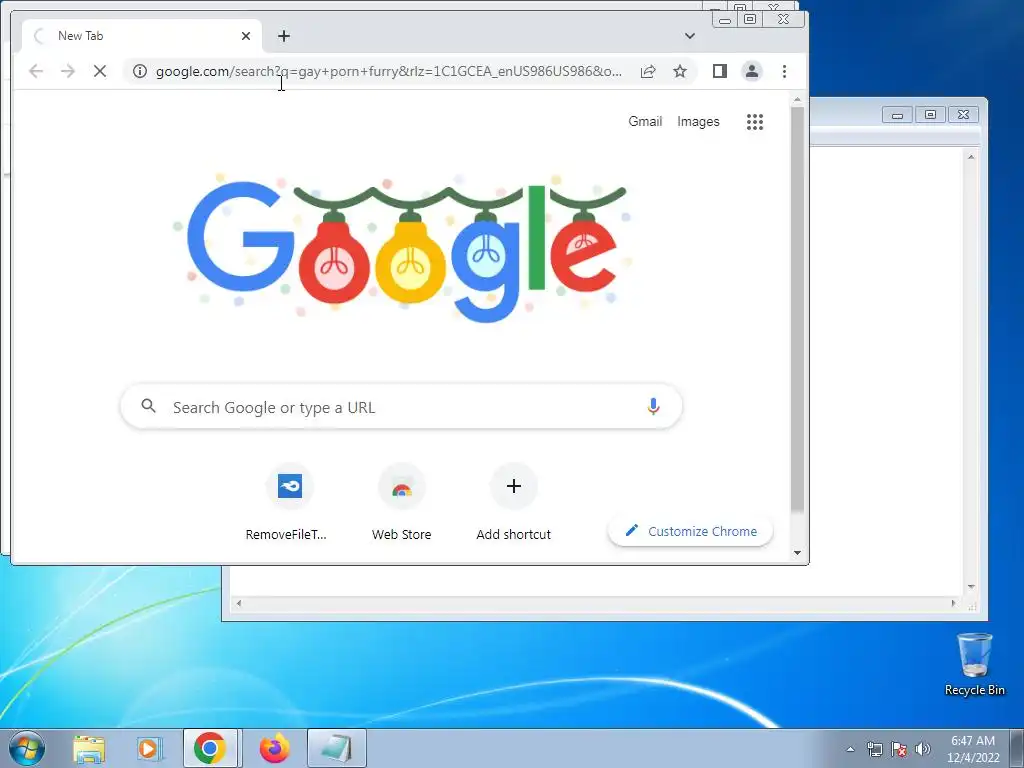Minimize the Chrome window

725,20
